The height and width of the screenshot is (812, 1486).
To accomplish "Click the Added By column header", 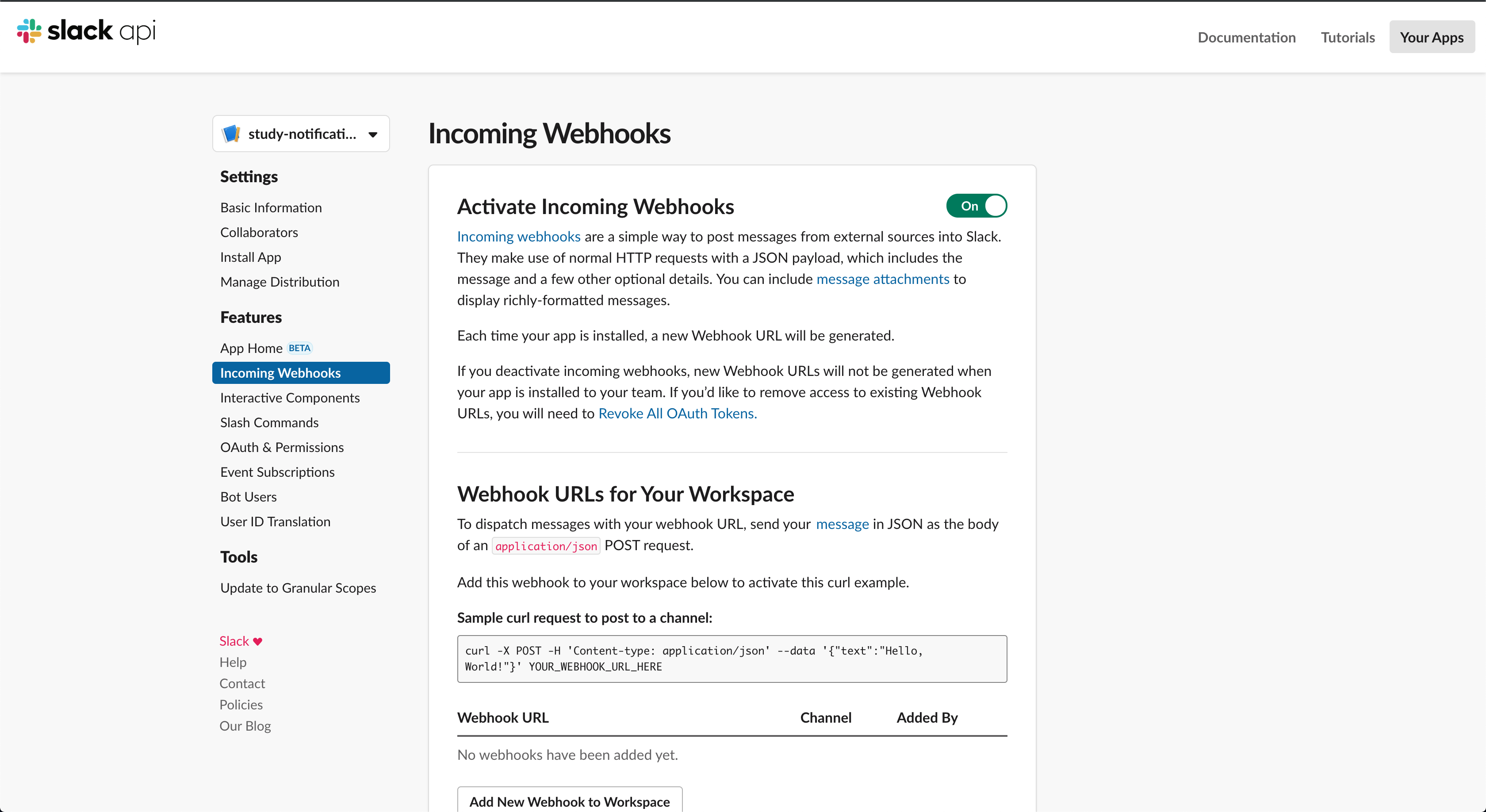I will (927, 718).
